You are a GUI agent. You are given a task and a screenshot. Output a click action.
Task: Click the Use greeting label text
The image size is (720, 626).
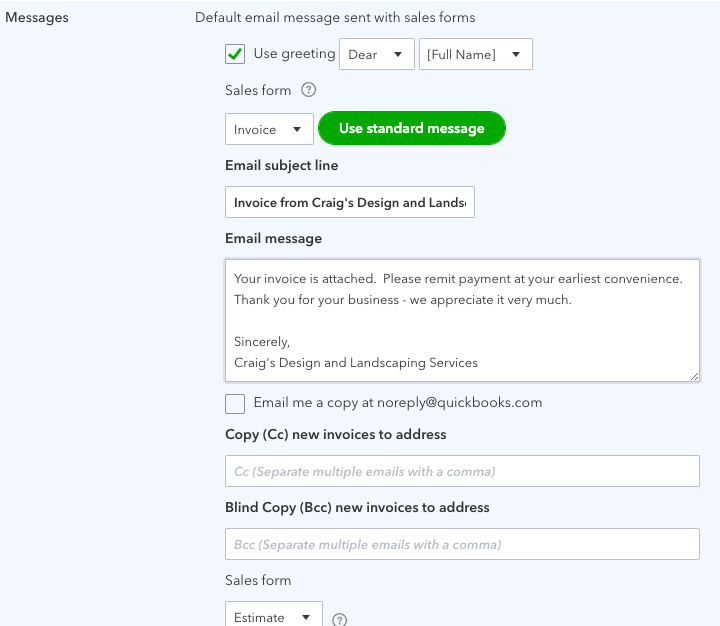[294, 54]
